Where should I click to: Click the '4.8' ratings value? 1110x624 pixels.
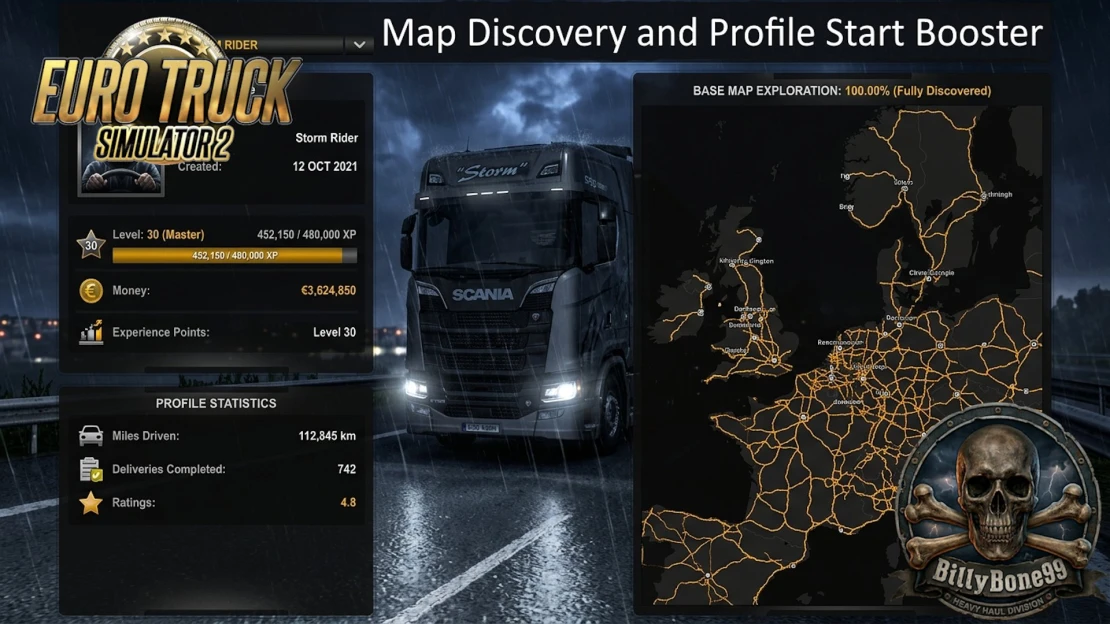click(348, 502)
